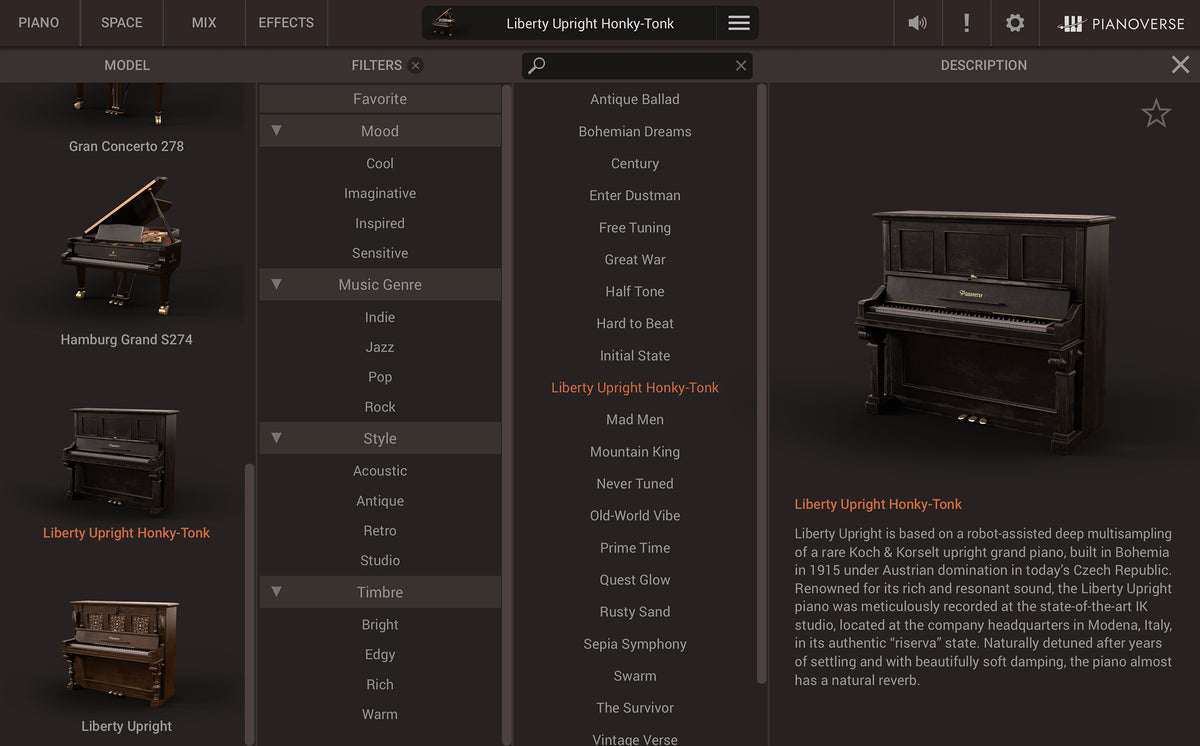Pick the Hard to Beat preset
Screen dimensions: 1200x746
(x=635, y=324)
